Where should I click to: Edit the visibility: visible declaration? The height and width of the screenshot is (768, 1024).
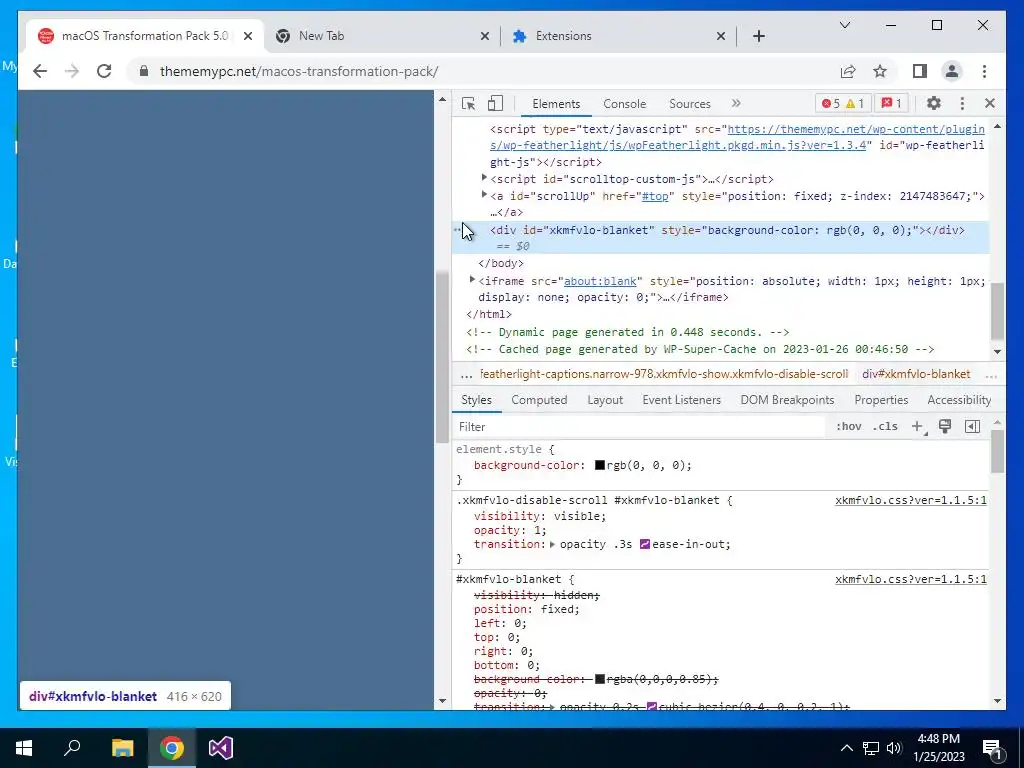pos(540,516)
